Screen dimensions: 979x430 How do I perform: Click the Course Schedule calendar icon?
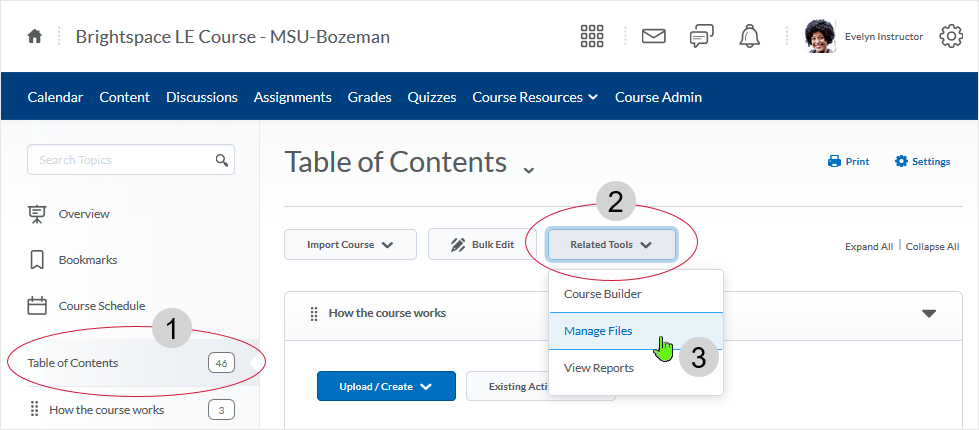pyautogui.click(x=37, y=306)
